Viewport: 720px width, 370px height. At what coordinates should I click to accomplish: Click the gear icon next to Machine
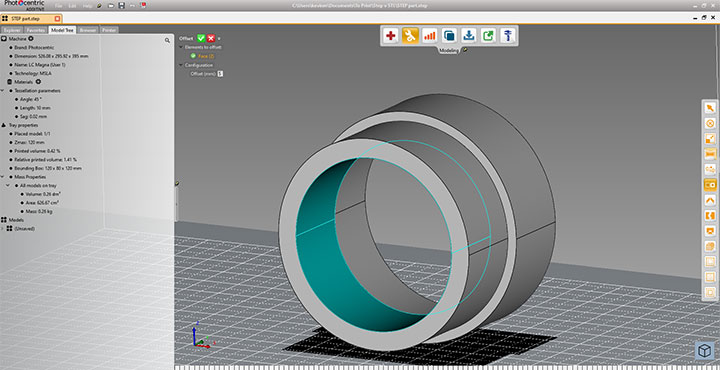[31, 39]
